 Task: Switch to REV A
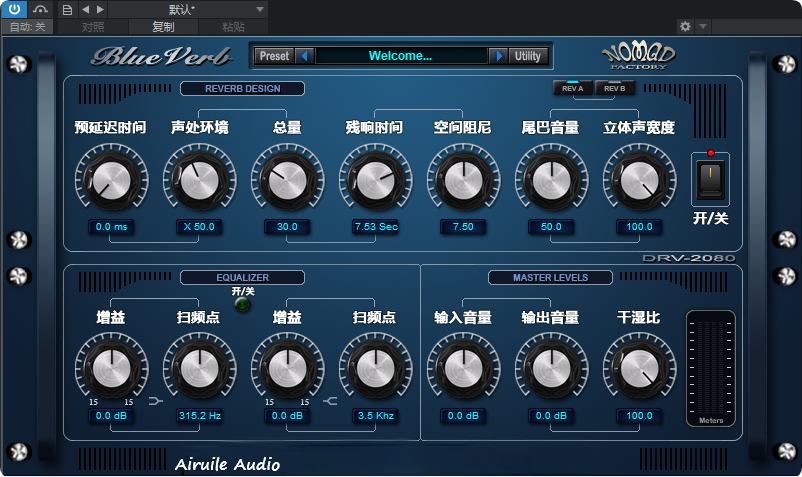(572, 88)
